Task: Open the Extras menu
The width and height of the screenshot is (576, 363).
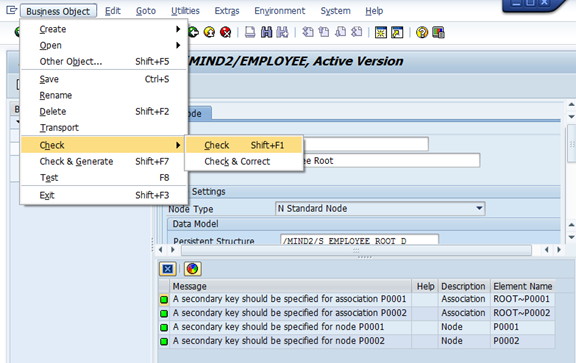Action: coord(227,11)
